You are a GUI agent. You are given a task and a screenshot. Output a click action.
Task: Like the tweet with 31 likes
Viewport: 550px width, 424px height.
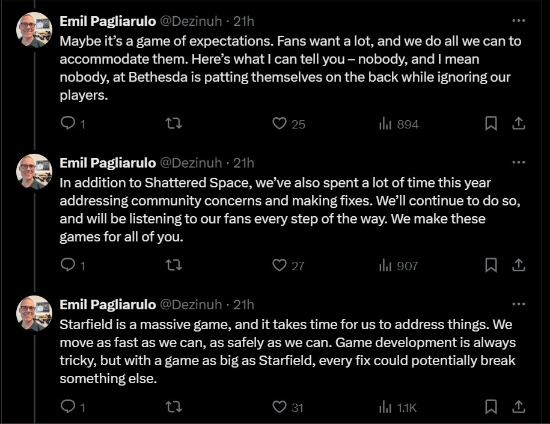point(288,407)
